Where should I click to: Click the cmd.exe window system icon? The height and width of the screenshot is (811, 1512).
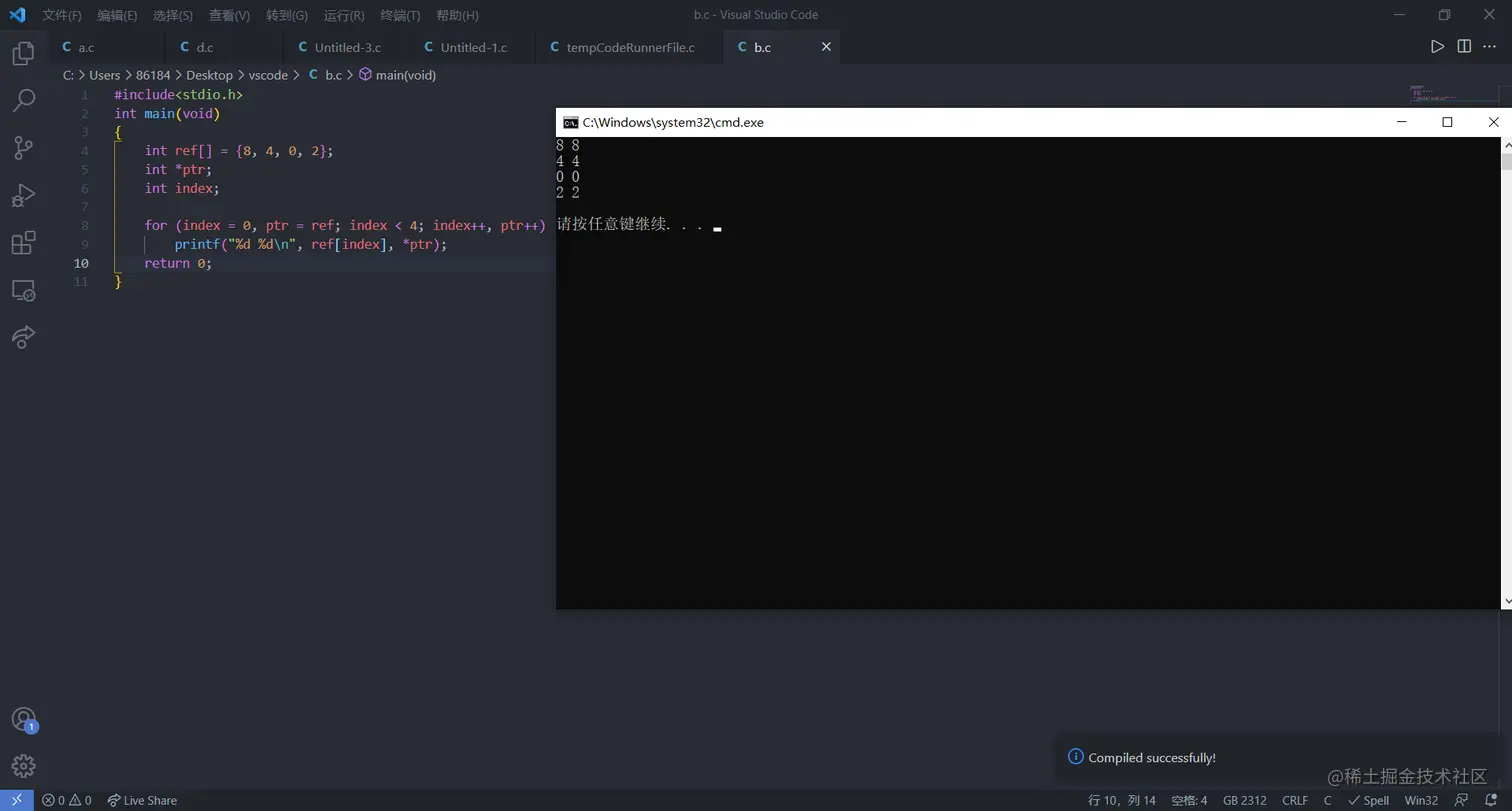coord(570,122)
